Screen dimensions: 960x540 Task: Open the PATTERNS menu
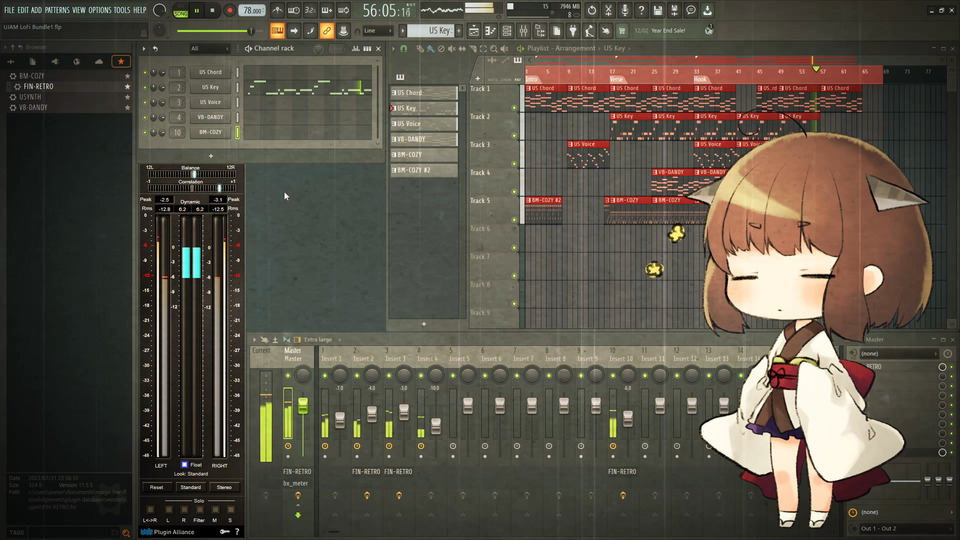tap(57, 10)
